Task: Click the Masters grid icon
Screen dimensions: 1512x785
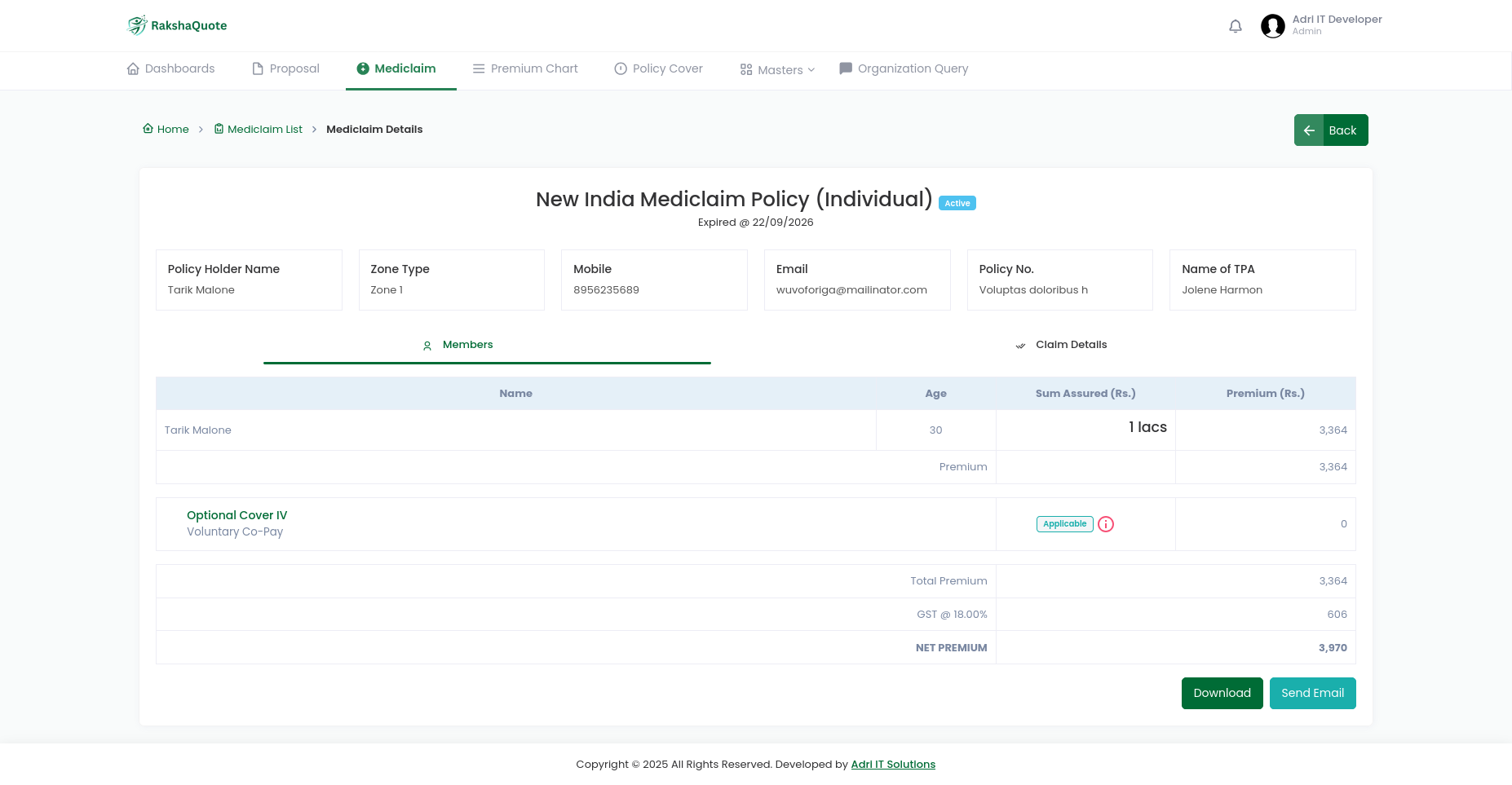Action: coord(746,70)
